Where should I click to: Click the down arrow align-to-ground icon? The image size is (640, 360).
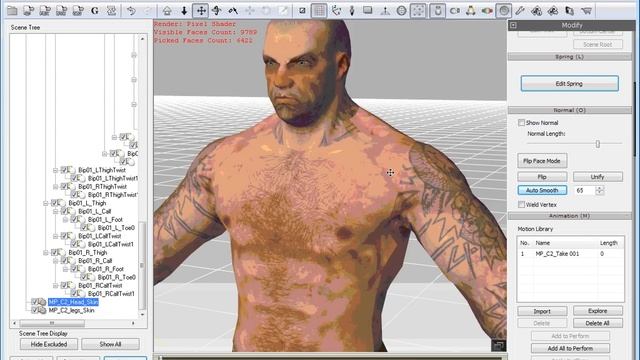[x=184, y=11]
